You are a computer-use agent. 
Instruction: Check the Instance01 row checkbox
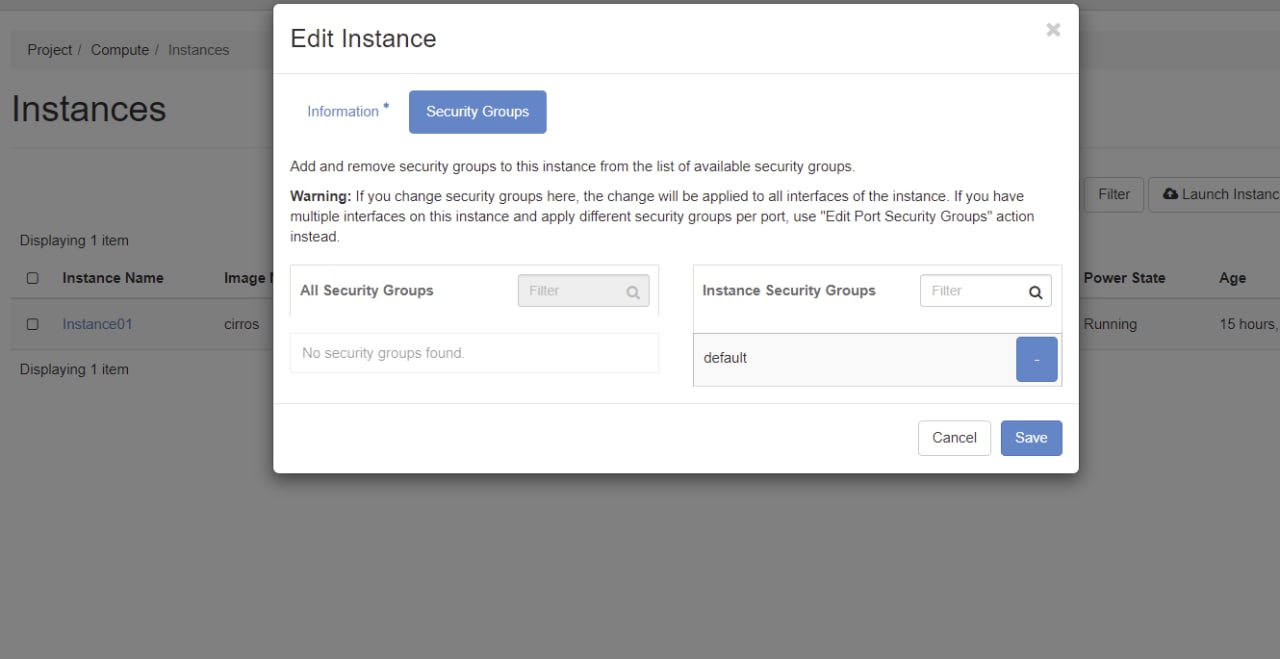pyautogui.click(x=33, y=324)
